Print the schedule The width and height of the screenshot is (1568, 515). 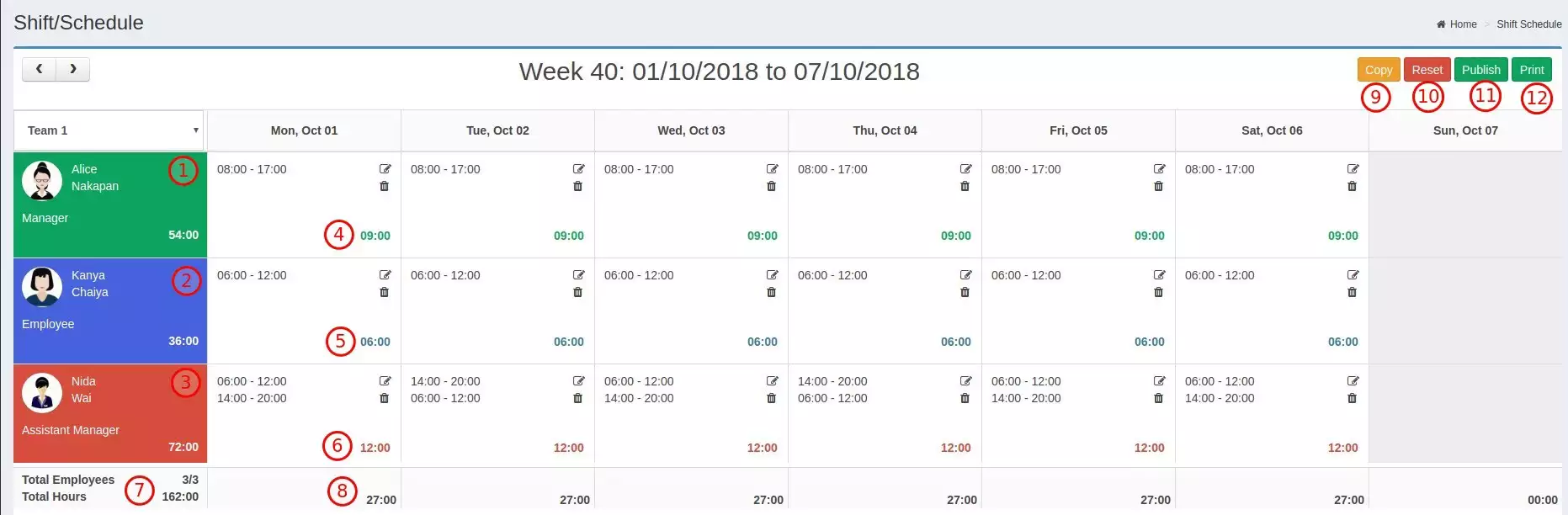[1532, 70]
